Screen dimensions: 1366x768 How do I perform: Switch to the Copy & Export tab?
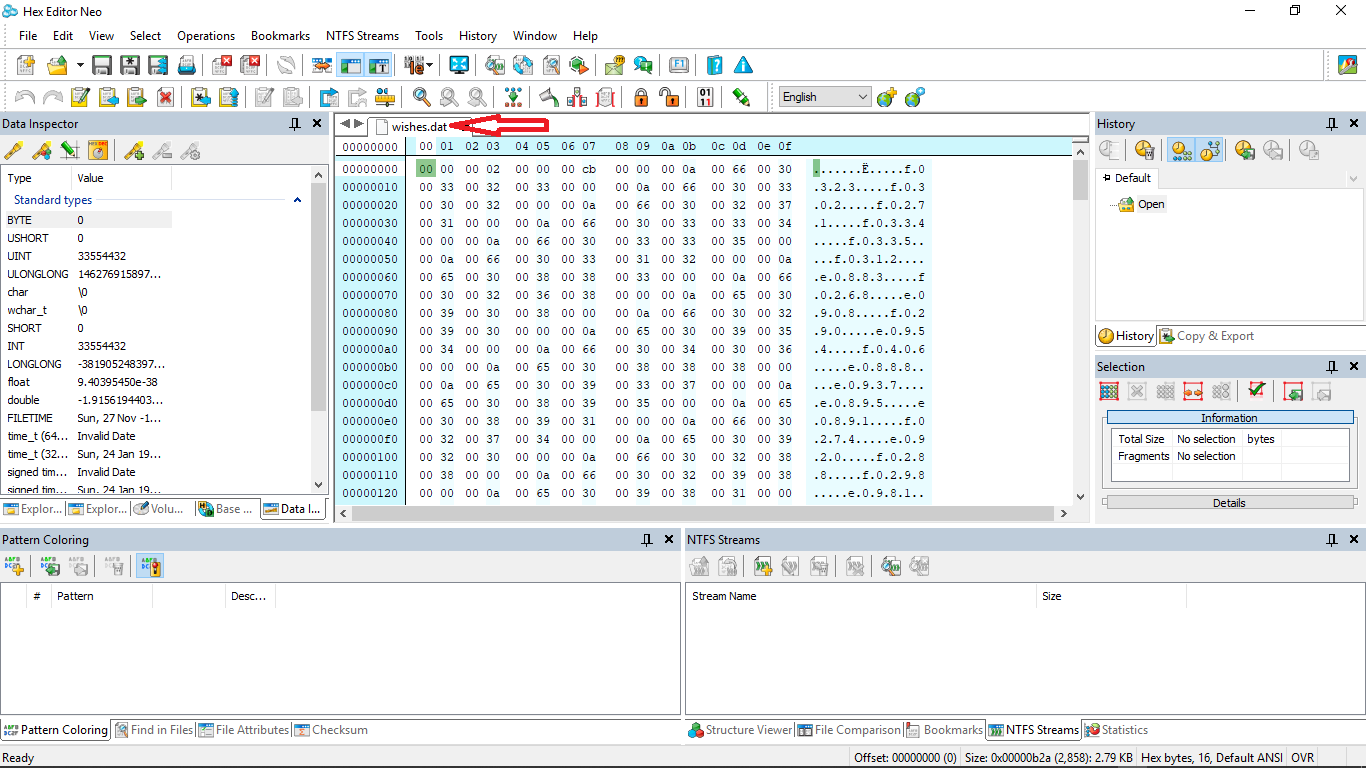pos(1207,336)
